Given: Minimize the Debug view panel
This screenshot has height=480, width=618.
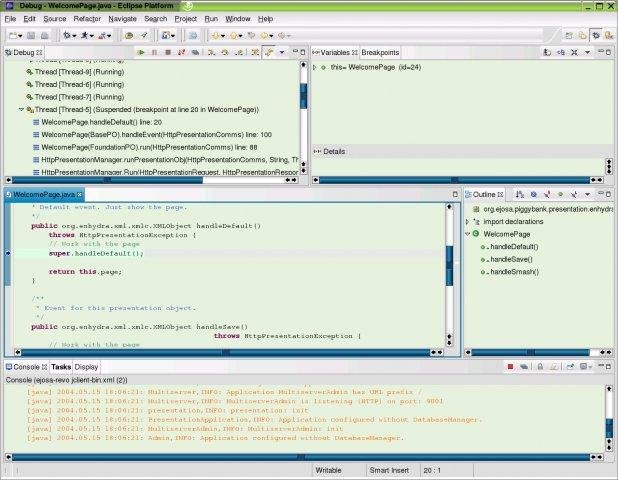Looking at the screenshot, I should [x=295, y=52].
